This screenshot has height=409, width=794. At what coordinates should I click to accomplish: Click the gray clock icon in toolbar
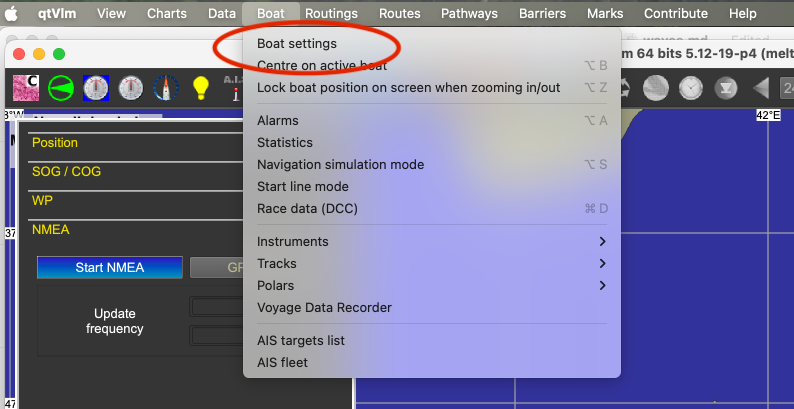coord(690,88)
